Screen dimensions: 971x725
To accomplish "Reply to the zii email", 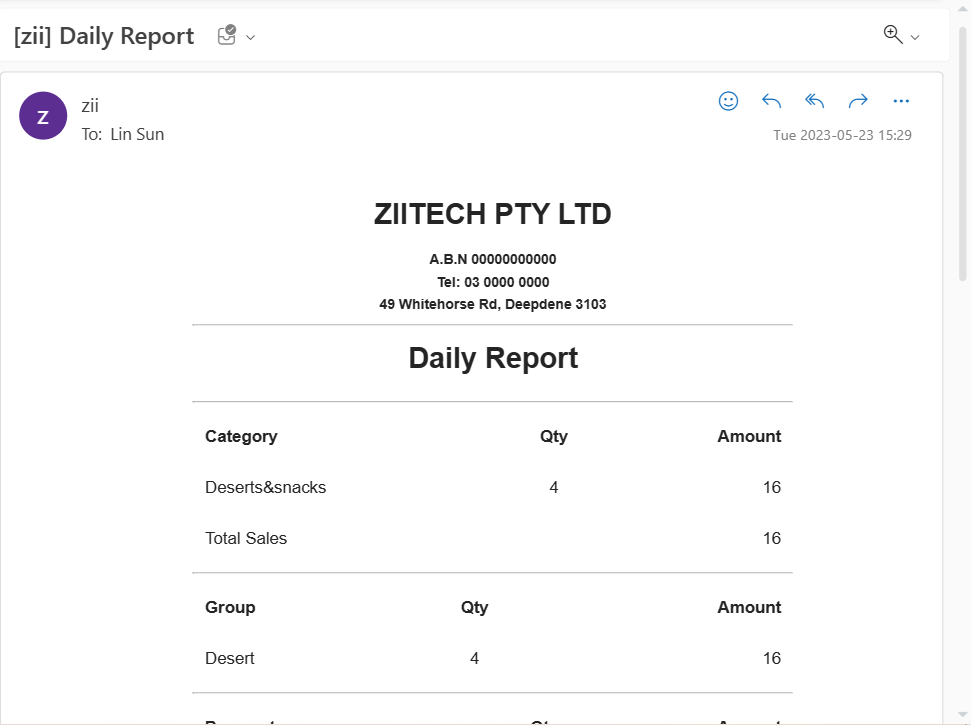I will (771, 101).
